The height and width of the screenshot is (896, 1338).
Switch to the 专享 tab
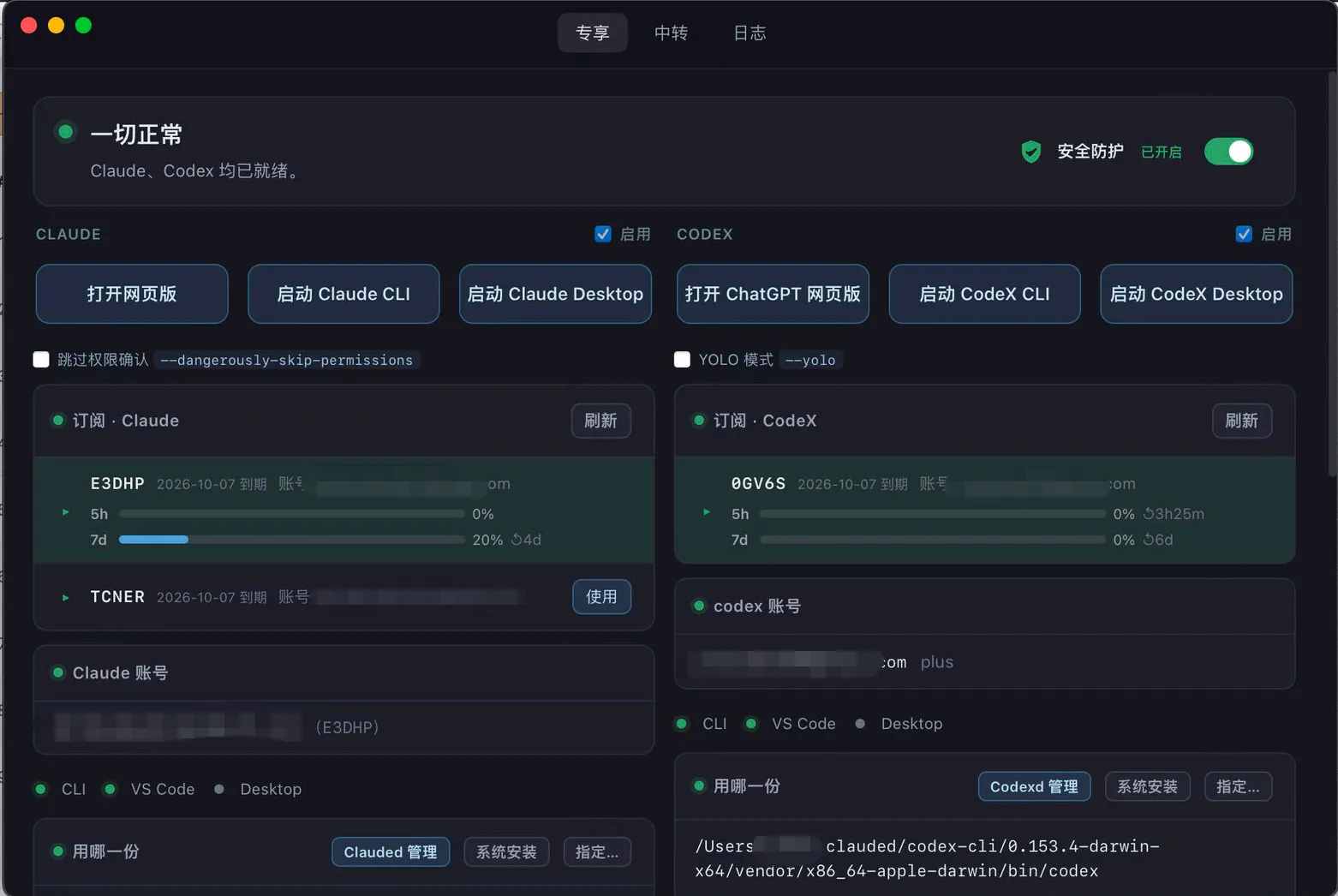[593, 33]
